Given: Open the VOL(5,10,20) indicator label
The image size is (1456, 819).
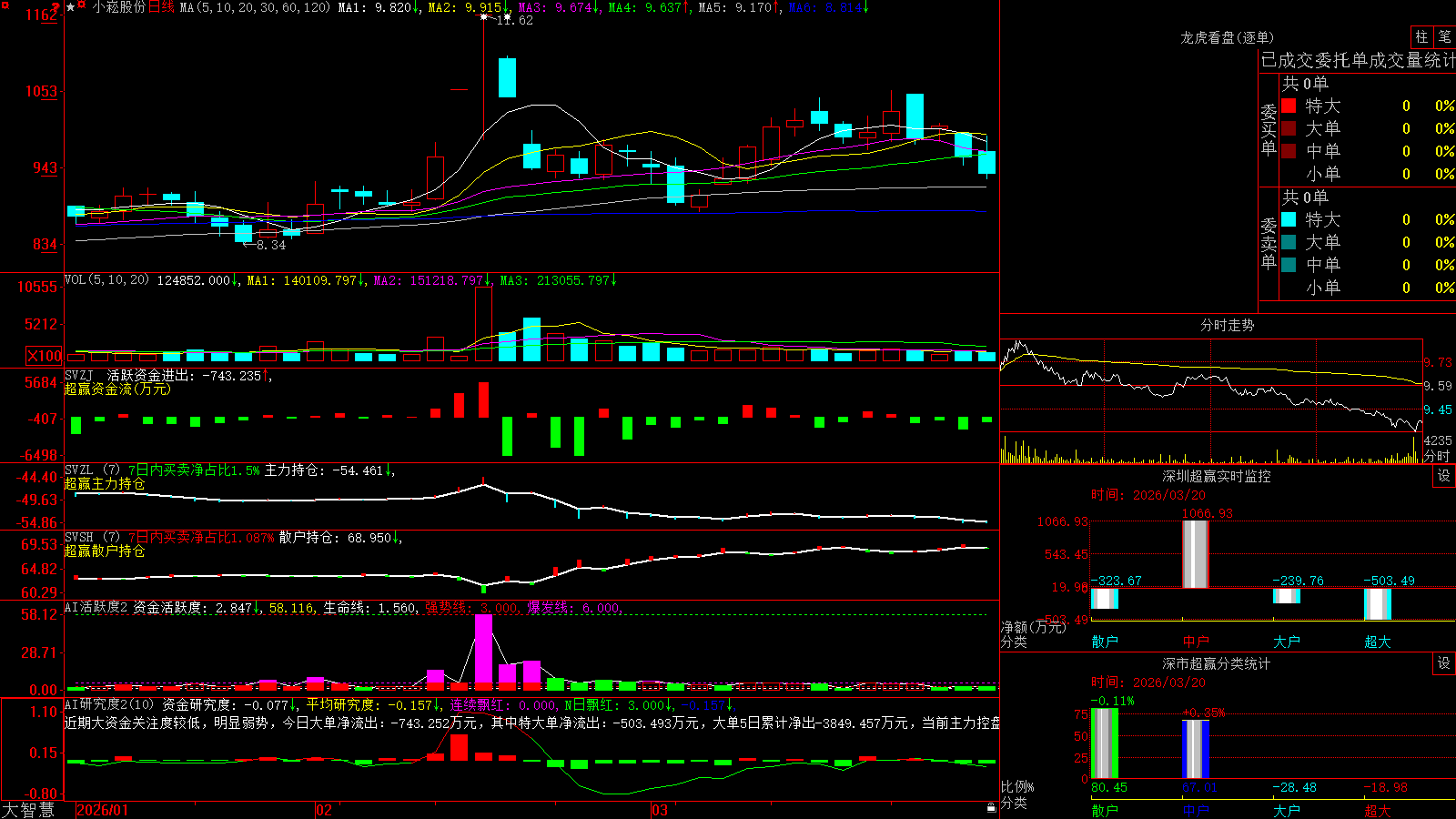Looking at the screenshot, I should (106, 280).
